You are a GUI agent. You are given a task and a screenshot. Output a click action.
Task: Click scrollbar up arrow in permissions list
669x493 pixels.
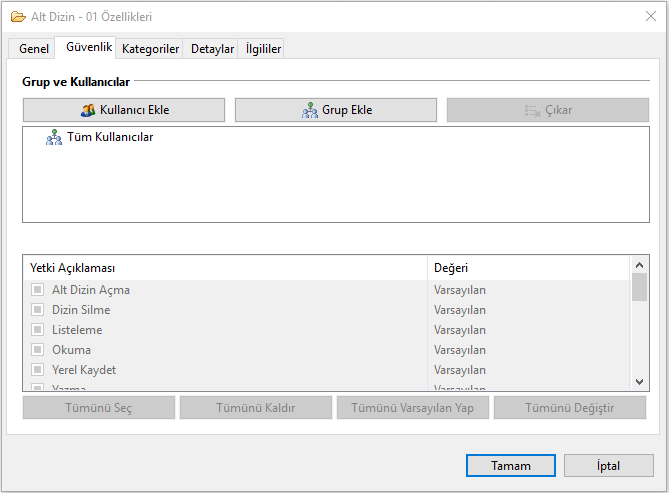[x=640, y=265]
